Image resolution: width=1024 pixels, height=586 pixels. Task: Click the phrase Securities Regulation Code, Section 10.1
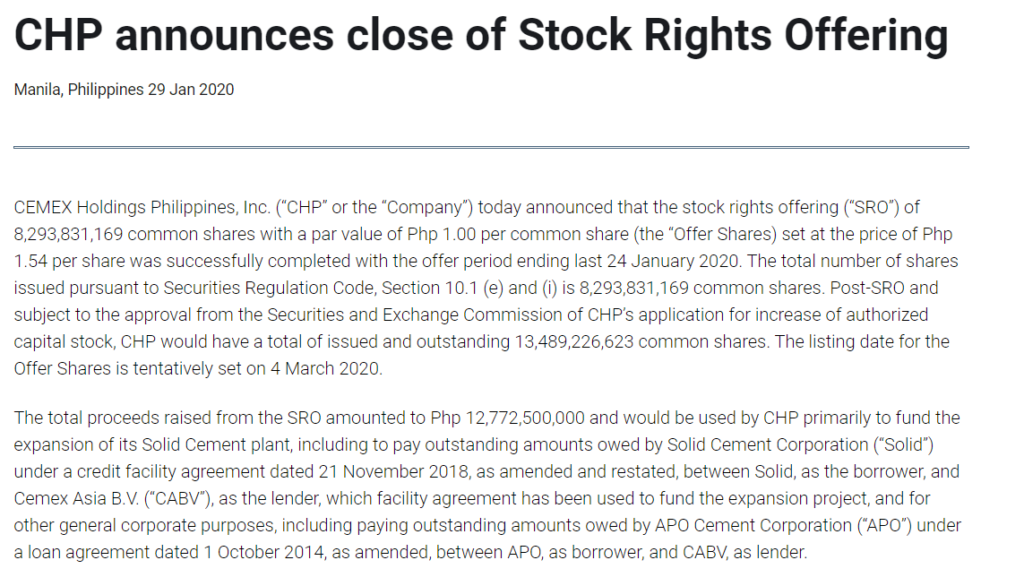320,287
